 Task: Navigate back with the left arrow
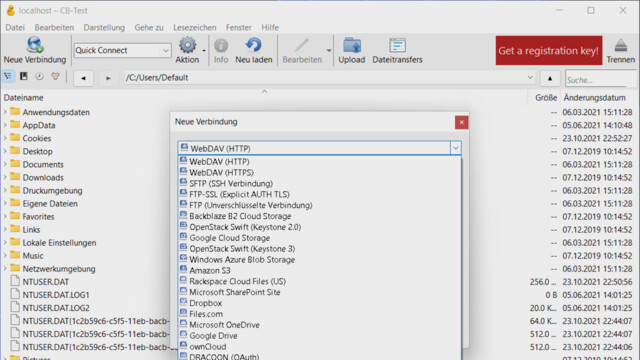click(x=83, y=78)
